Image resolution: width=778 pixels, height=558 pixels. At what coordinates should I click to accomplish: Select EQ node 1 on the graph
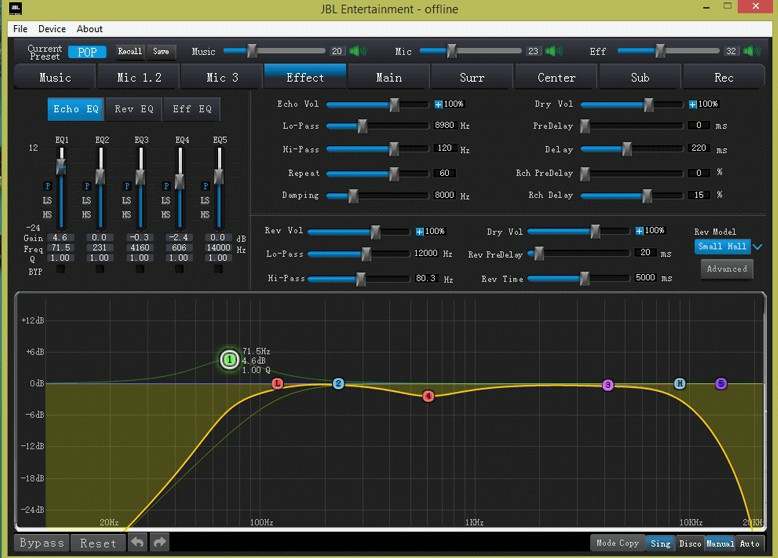(229, 359)
